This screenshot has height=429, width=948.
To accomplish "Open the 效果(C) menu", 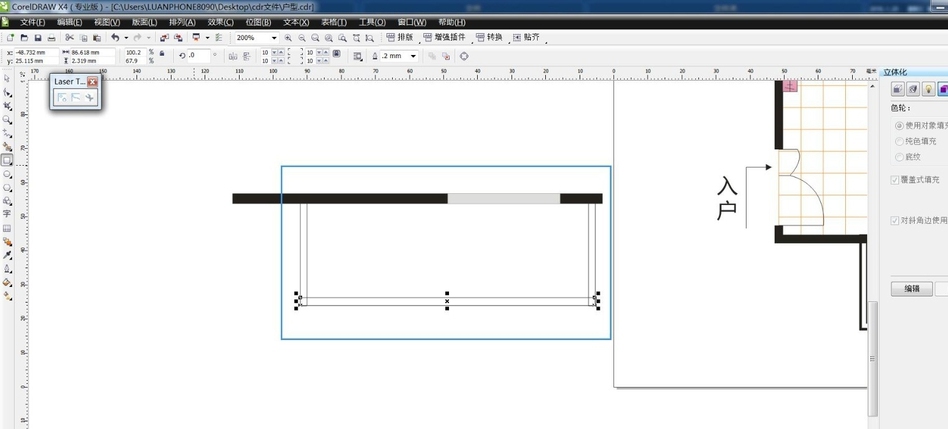I will [222, 22].
